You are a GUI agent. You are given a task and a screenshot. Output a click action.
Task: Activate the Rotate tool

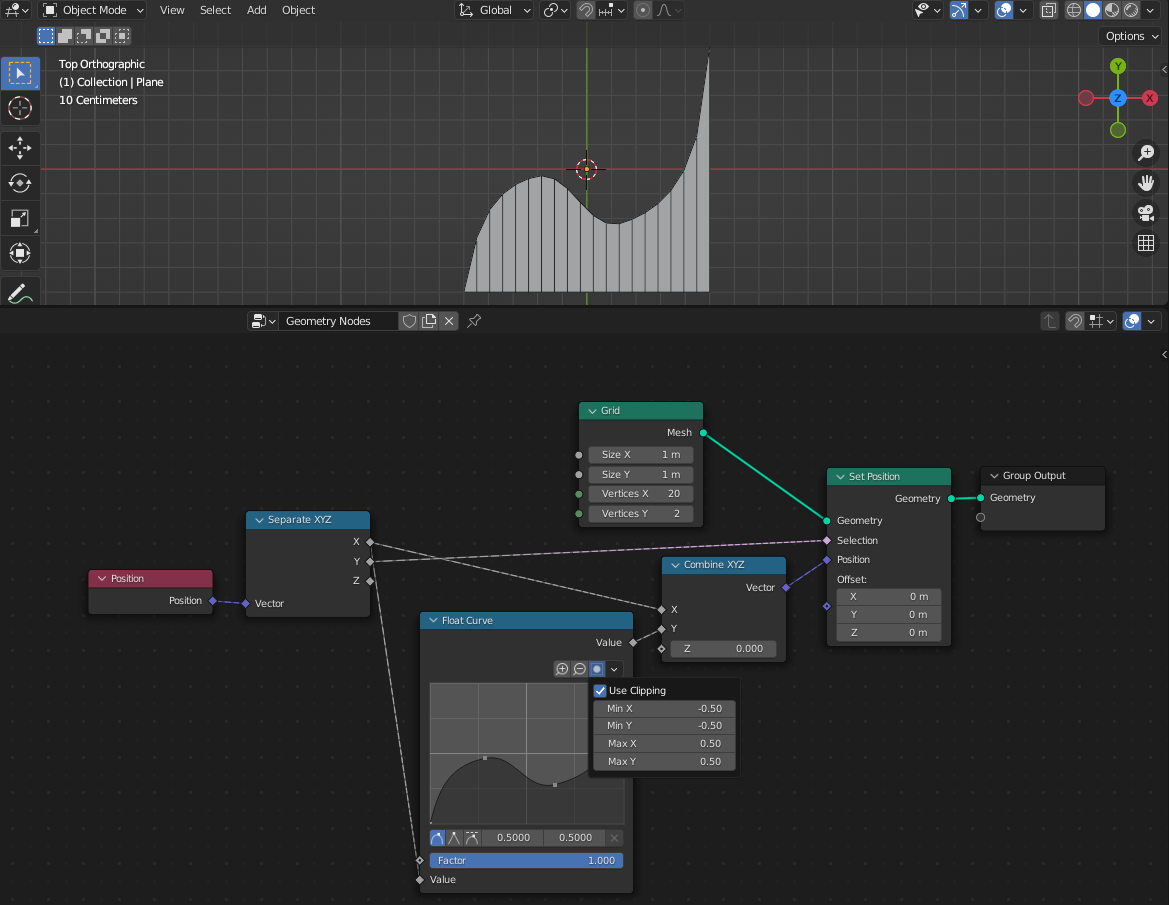click(x=19, y=183)
